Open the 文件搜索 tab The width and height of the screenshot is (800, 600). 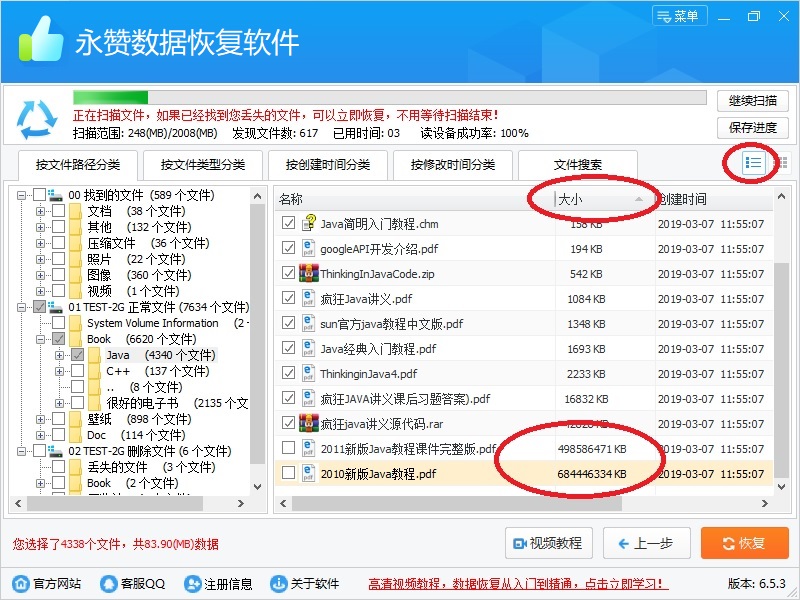click(578, 165)
